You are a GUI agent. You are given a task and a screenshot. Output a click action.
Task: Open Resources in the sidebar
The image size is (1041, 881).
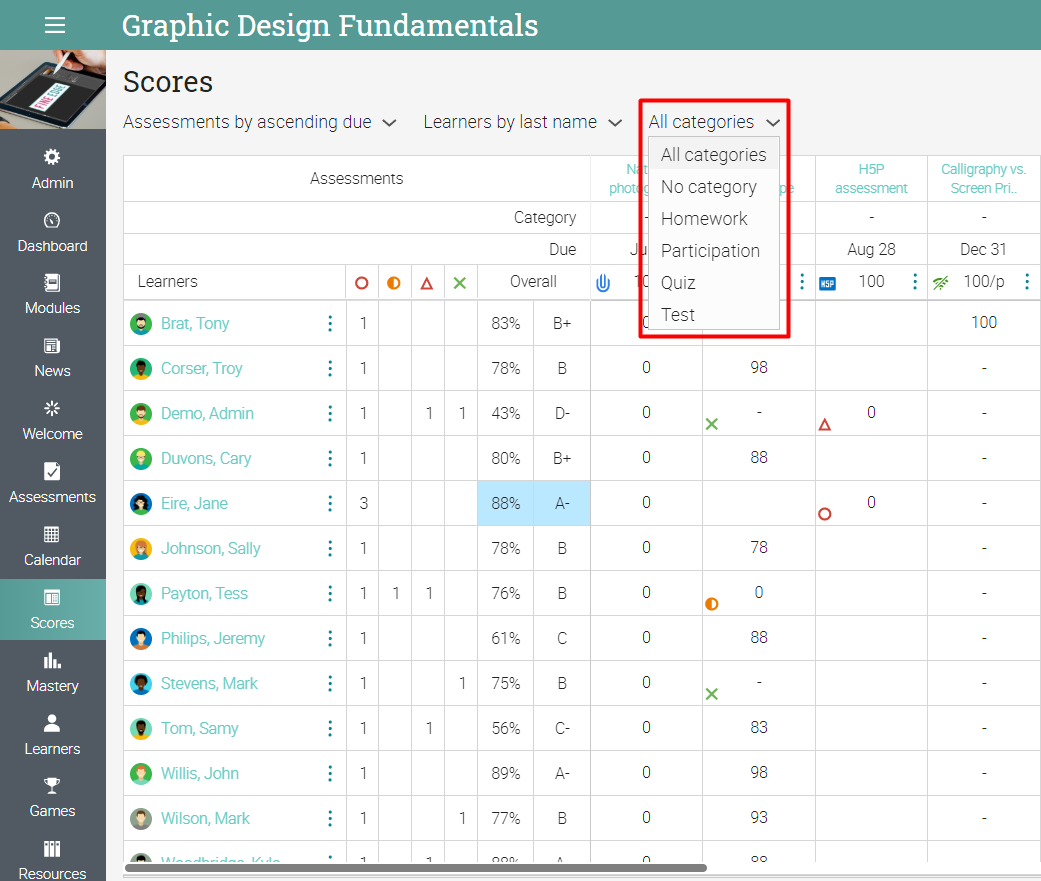[x=52, y=860]
